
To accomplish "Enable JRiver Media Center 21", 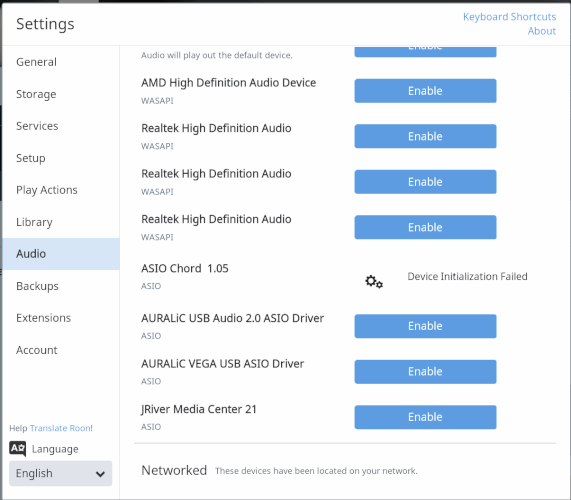I will [x=425, y=417].
